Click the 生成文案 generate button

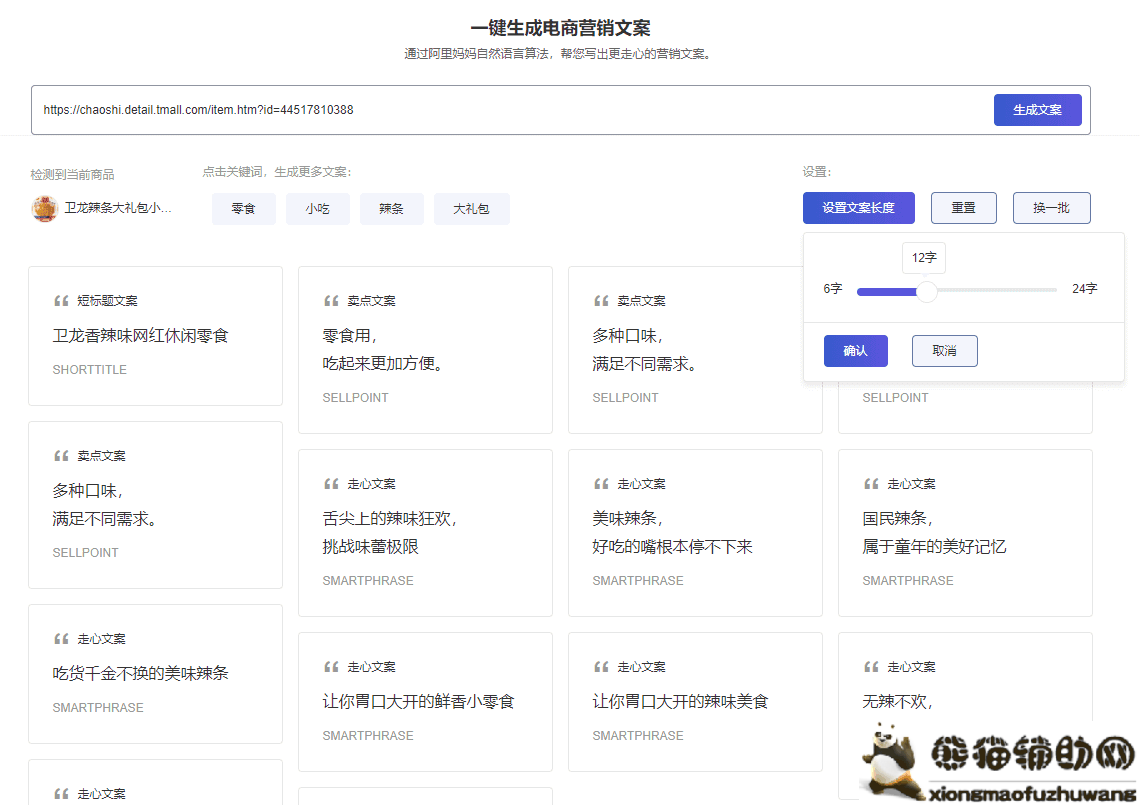coord(1037,110)
